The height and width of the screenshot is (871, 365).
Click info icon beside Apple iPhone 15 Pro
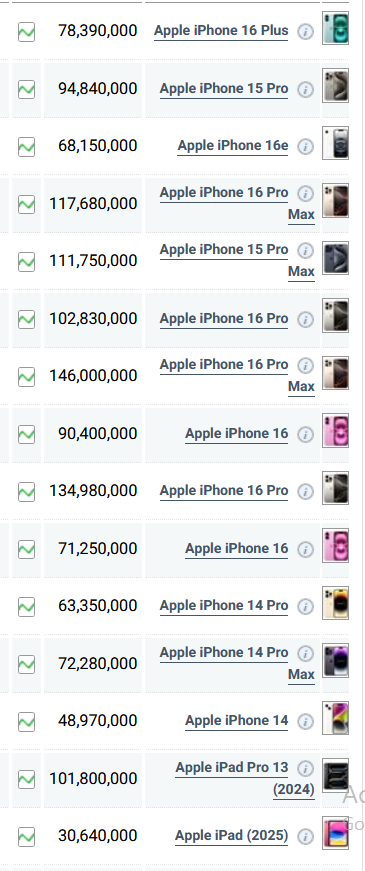[305, 89]
